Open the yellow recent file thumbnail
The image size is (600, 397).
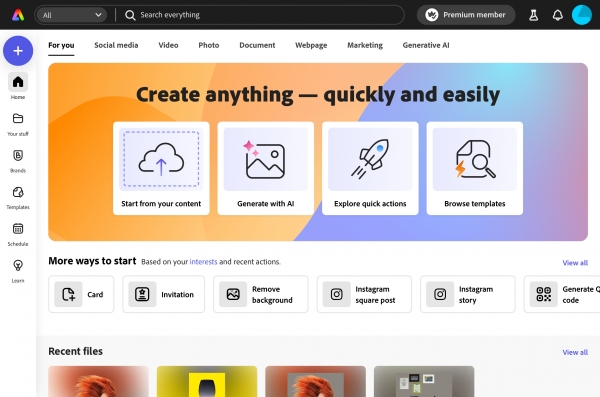click(207, 381)
